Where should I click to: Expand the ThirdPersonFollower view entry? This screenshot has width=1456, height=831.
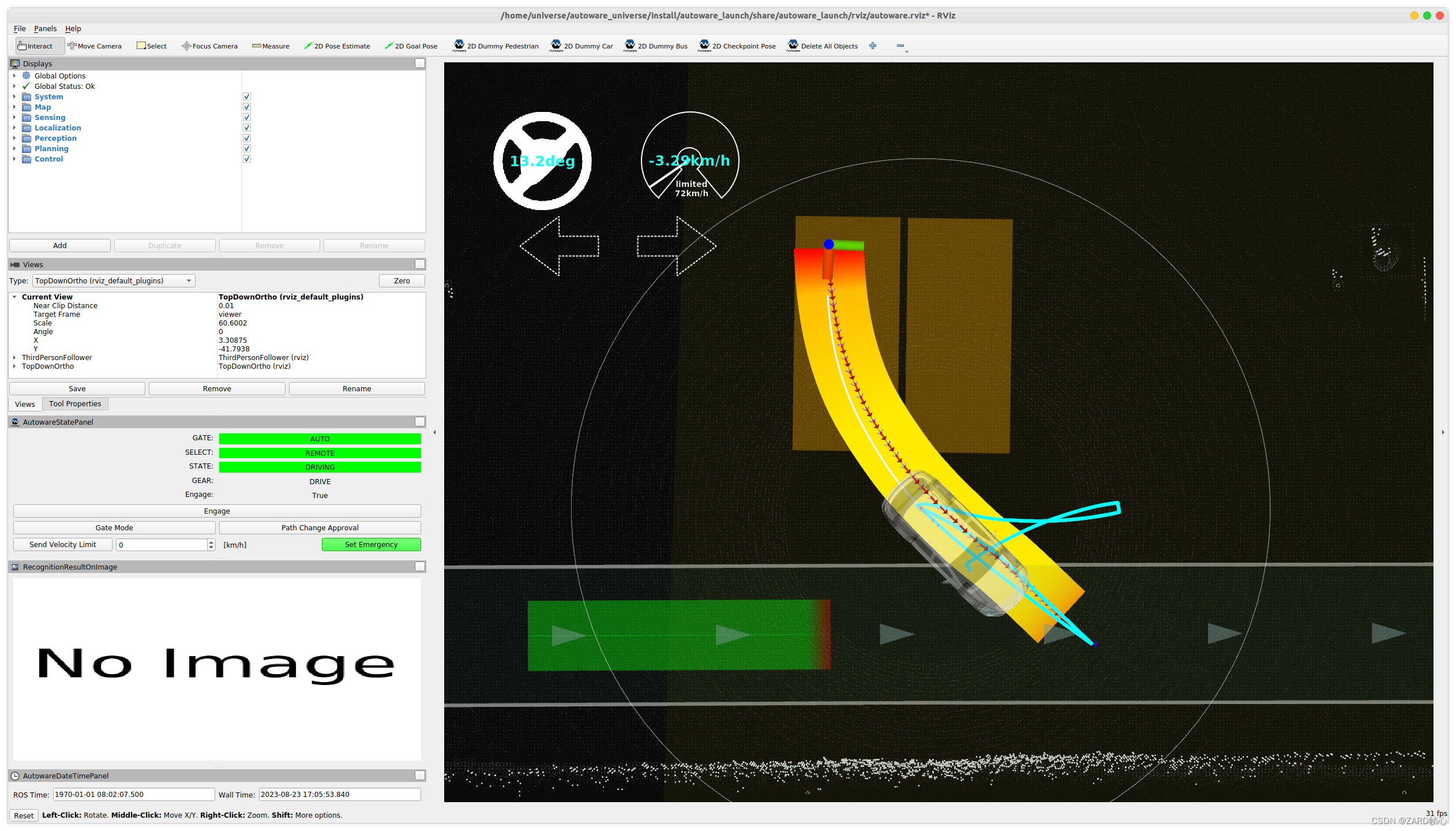click(14, 358)
